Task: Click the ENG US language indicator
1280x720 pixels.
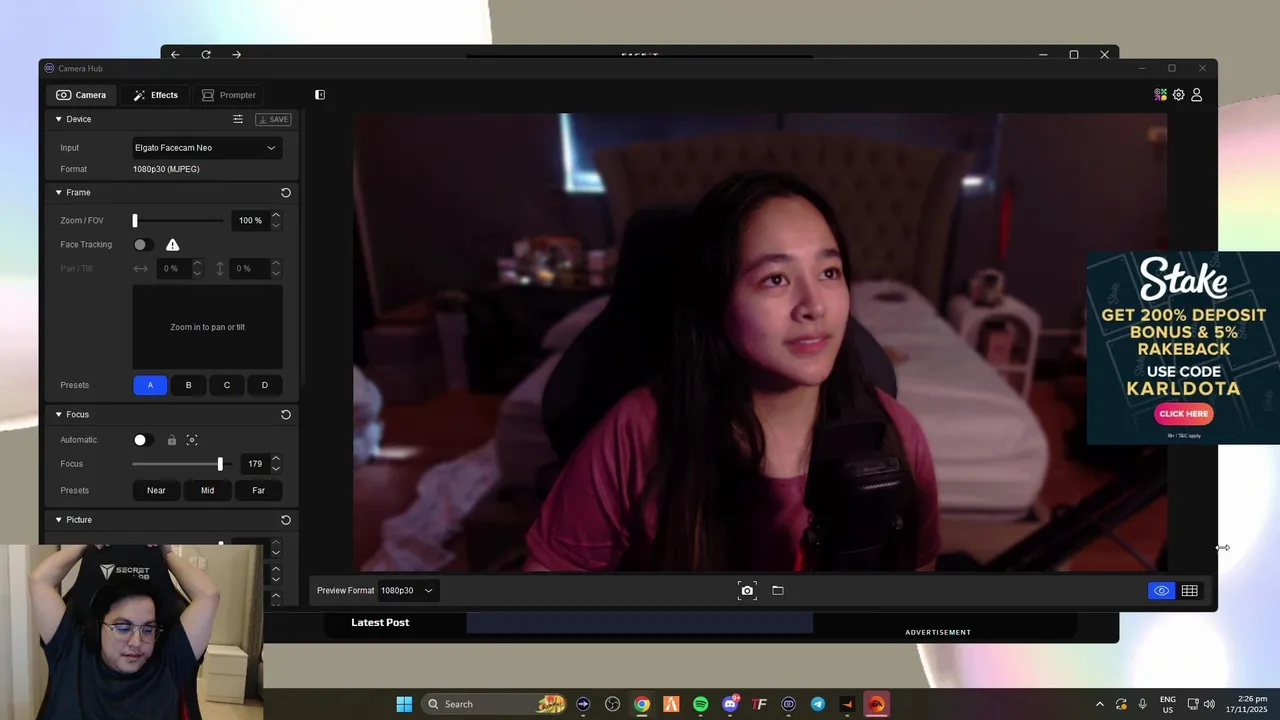Action: 1168,704
